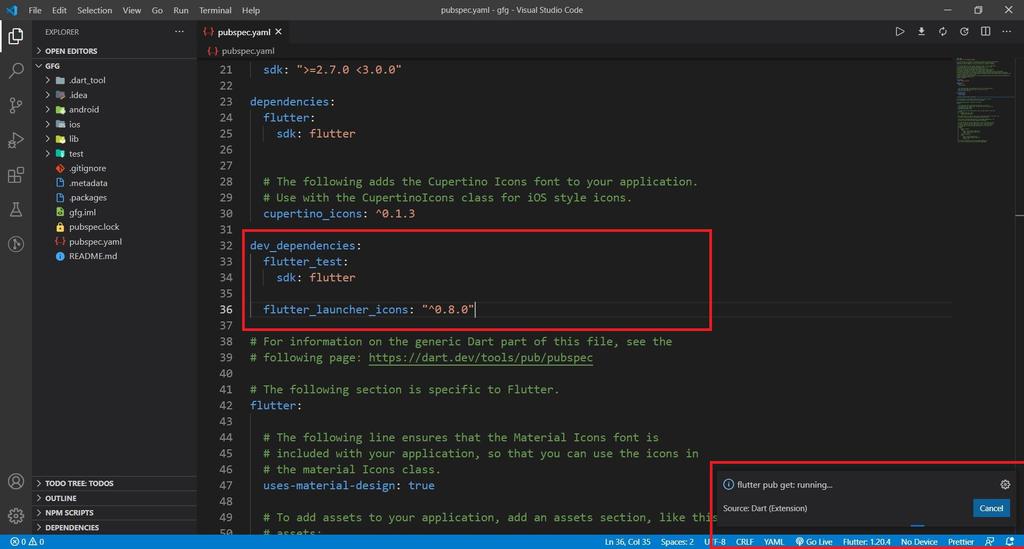The height and width of the screenshot is (549, 1024).
Task: Change encoding via UTF-8 status item
Action: coord(714,542)
